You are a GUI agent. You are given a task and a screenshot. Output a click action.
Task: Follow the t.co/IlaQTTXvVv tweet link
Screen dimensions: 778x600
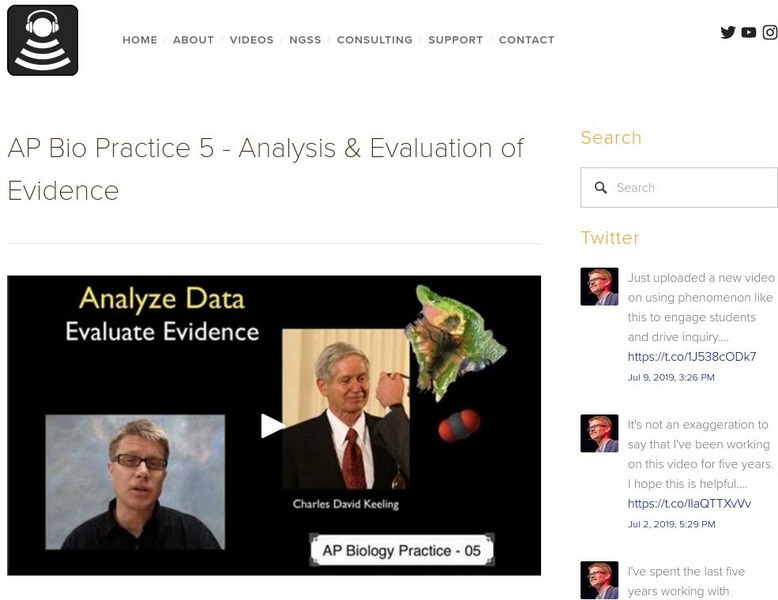click(689, 503)
